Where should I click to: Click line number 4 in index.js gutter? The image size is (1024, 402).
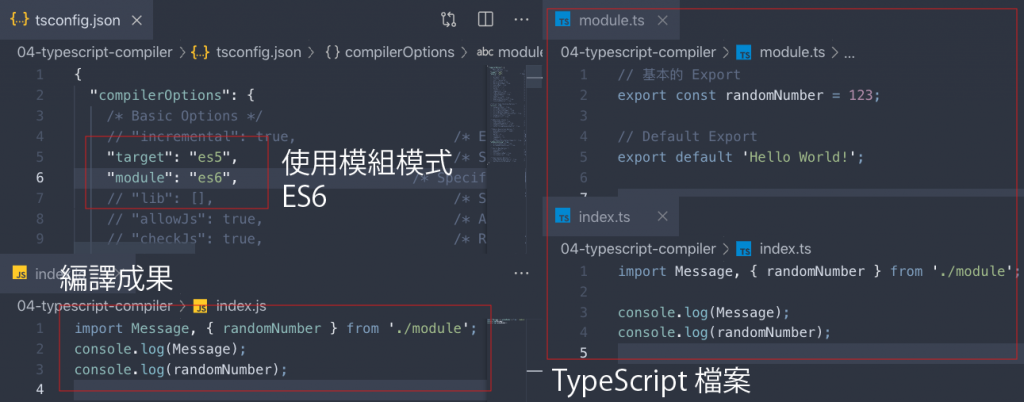pyautogui.click(x=40, y=390)
